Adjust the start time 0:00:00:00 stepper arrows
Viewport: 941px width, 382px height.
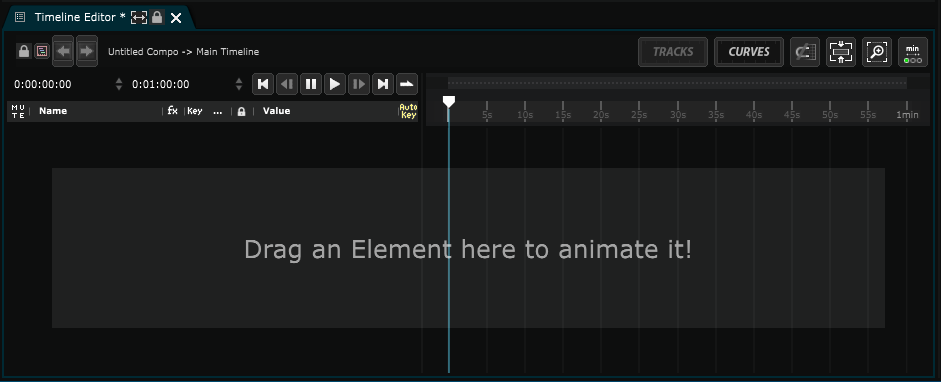pyautogui.click(x=119, y=84)
